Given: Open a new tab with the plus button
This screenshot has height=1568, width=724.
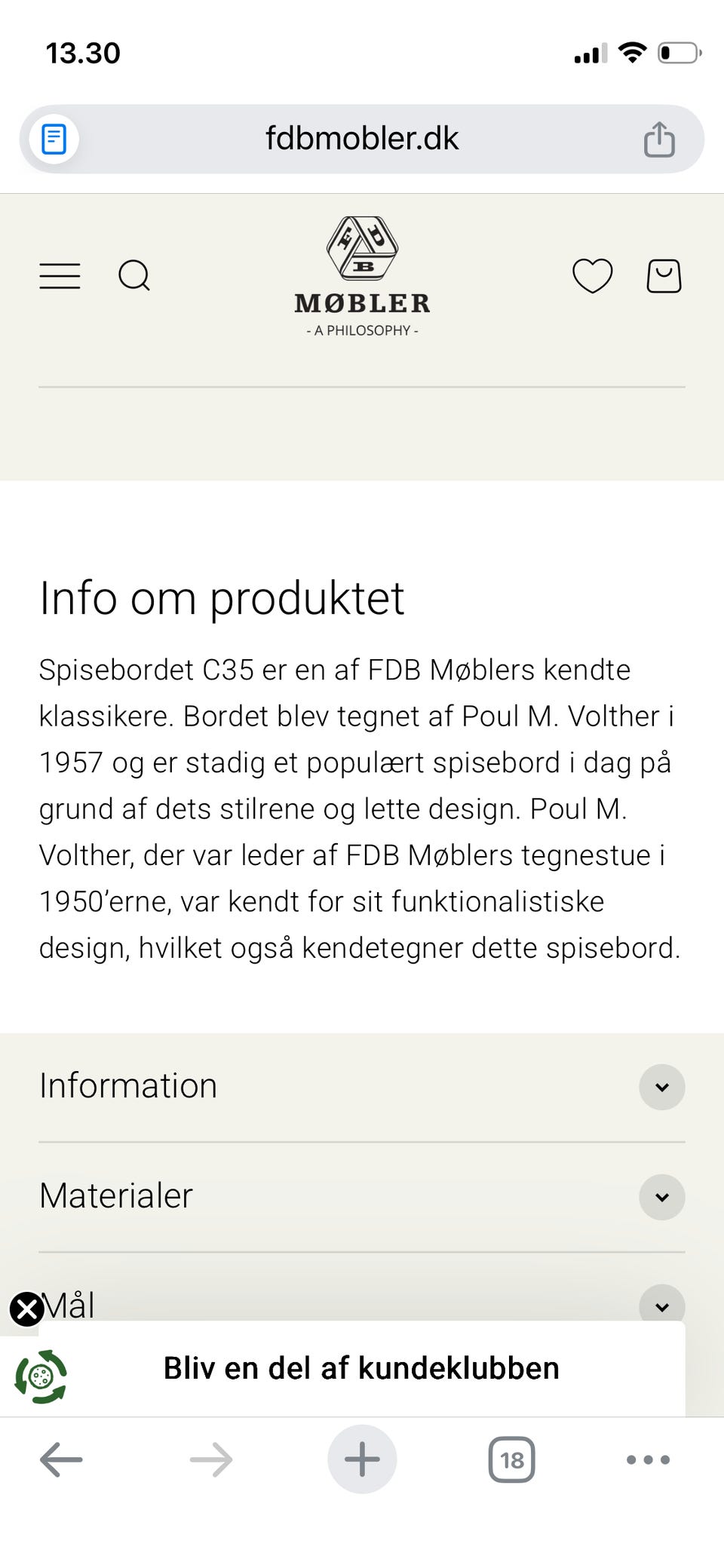Looking at the screenshot, I should pyautogui.click(x=361, y=1459).
